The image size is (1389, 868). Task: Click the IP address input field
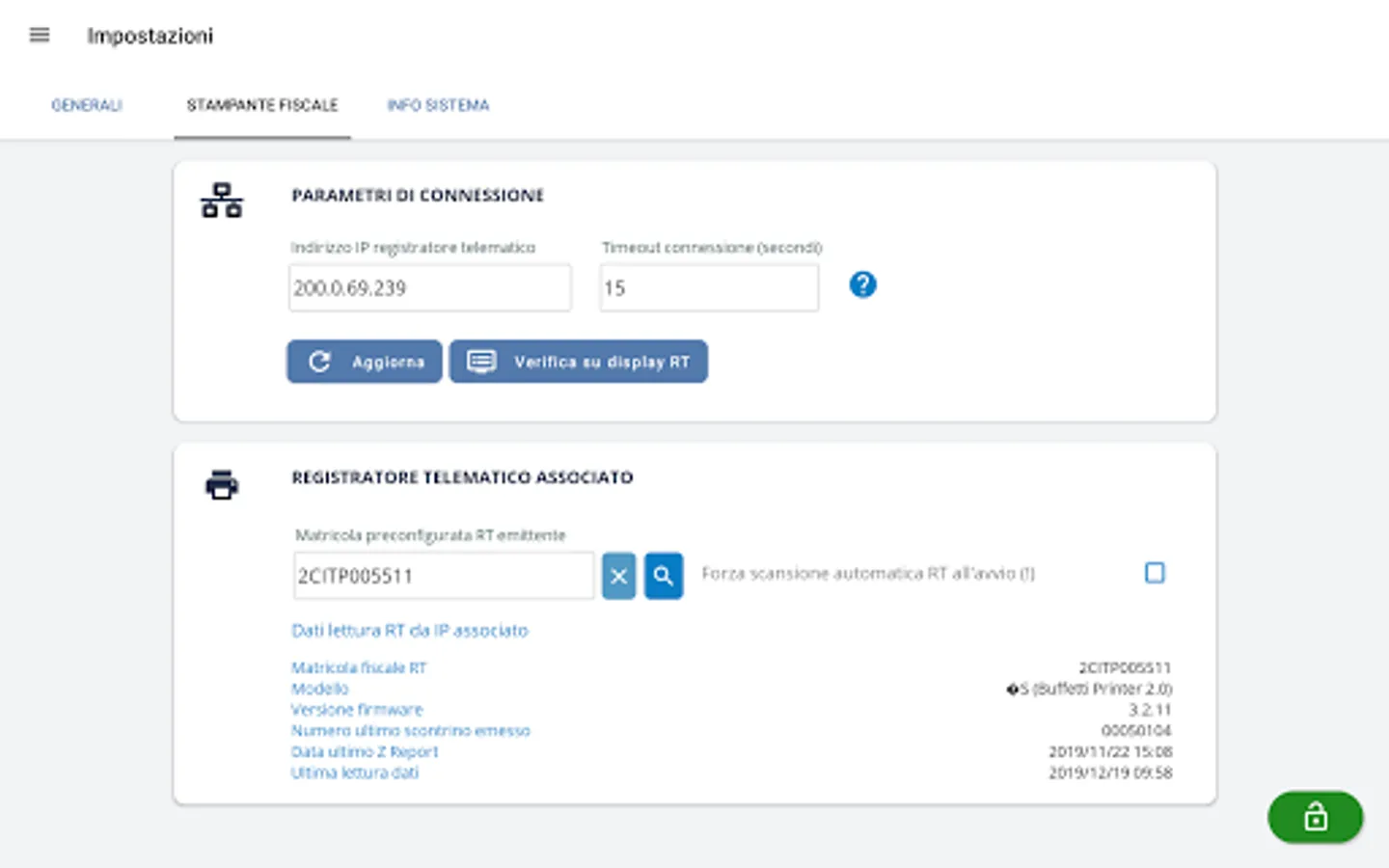tap(430, 288)
